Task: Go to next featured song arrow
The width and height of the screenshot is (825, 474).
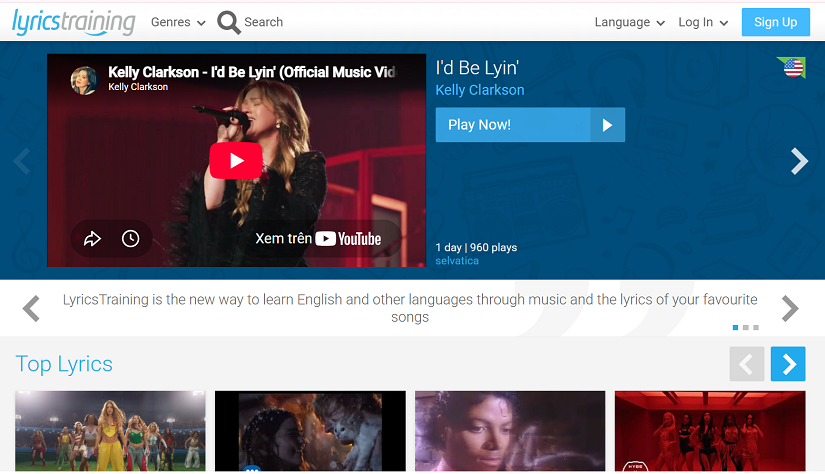Action: pos(799,161)
